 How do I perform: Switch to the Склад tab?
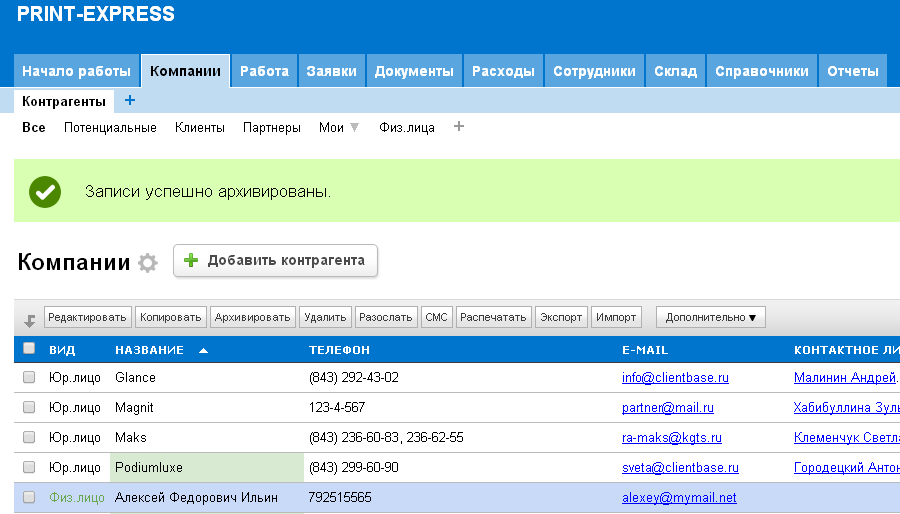[675, 71]
